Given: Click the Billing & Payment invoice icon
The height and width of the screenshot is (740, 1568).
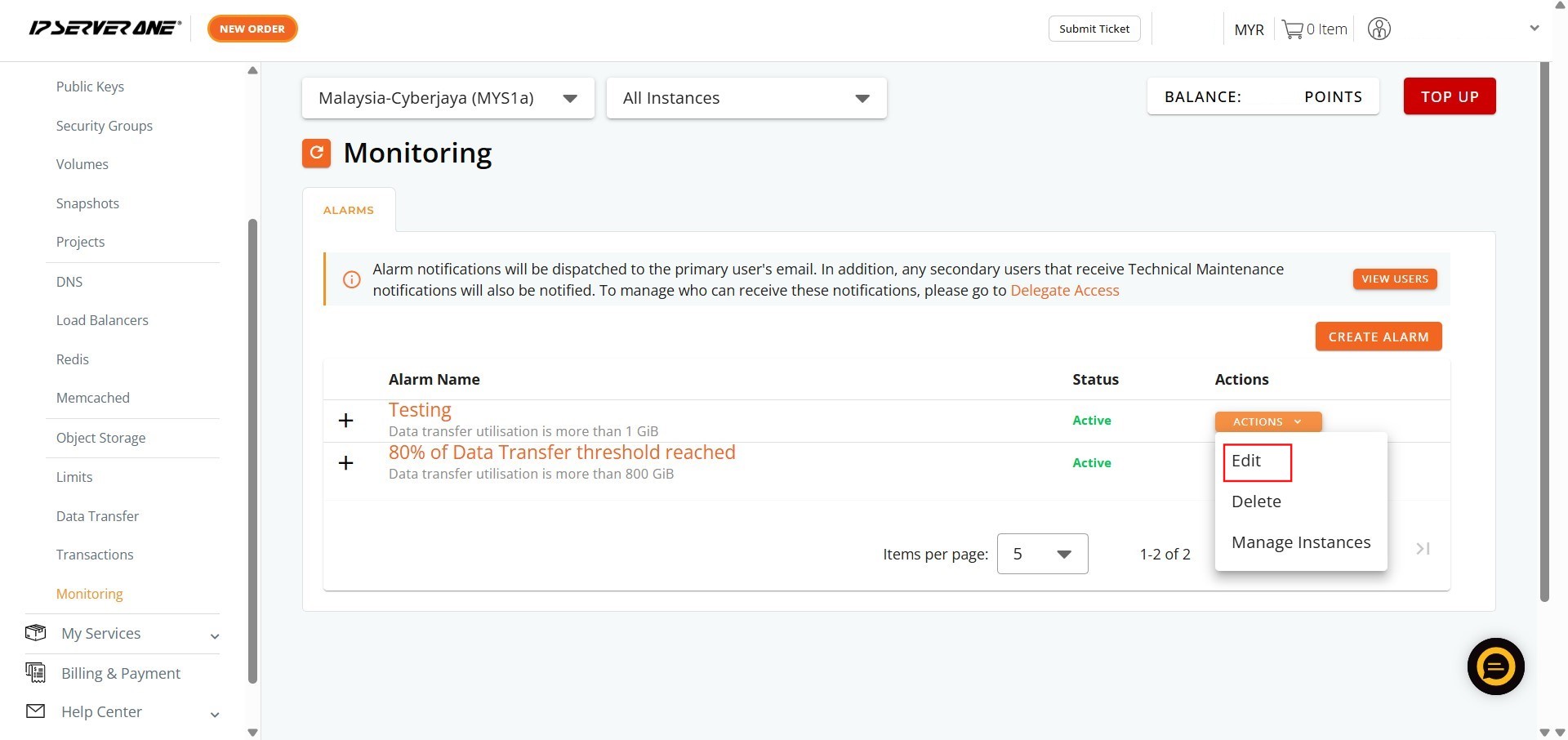Looking at the screenshot, I should tap(35, 672).
